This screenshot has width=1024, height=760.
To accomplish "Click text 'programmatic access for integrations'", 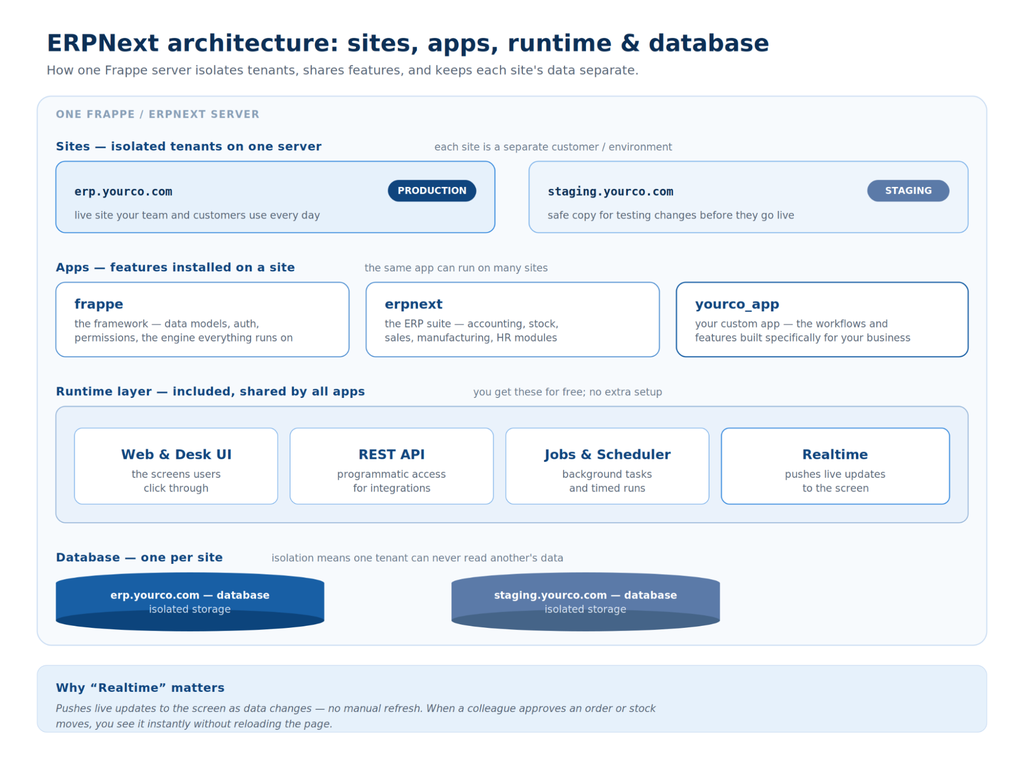I will (x=392, y=481).
